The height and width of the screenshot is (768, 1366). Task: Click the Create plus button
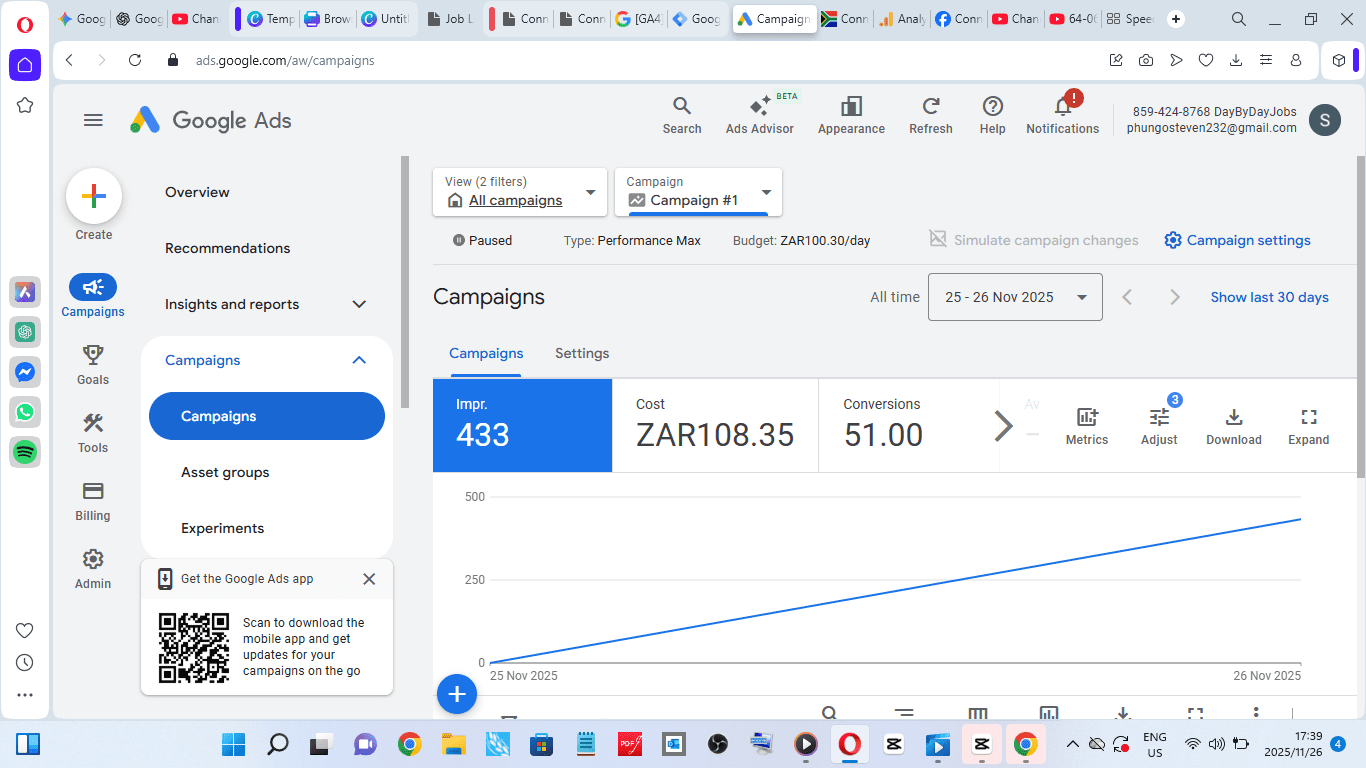click(94, 196)
